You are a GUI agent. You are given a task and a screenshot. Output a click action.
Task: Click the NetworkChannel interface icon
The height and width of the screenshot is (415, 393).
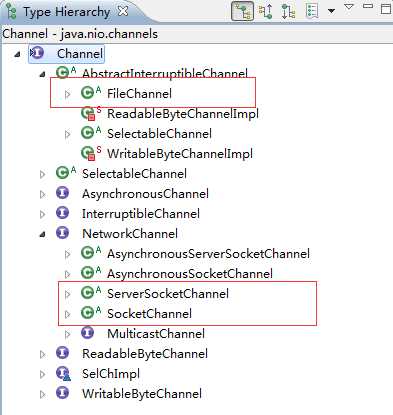[x=62, y=233]
